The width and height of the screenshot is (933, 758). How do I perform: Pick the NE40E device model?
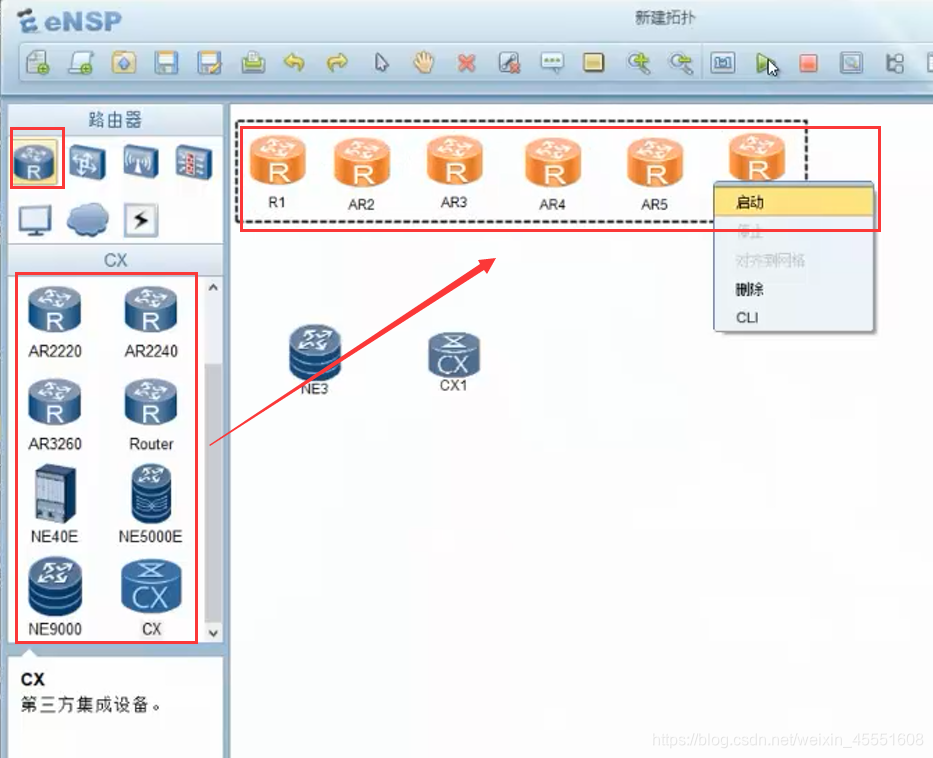[55, 505]
